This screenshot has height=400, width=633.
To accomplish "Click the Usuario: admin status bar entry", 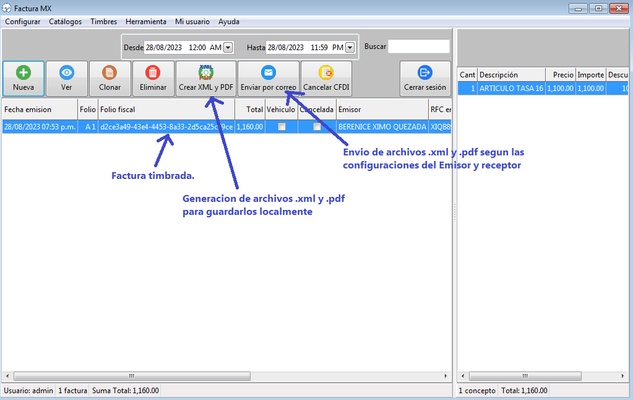I will click(x=28, y=391).
